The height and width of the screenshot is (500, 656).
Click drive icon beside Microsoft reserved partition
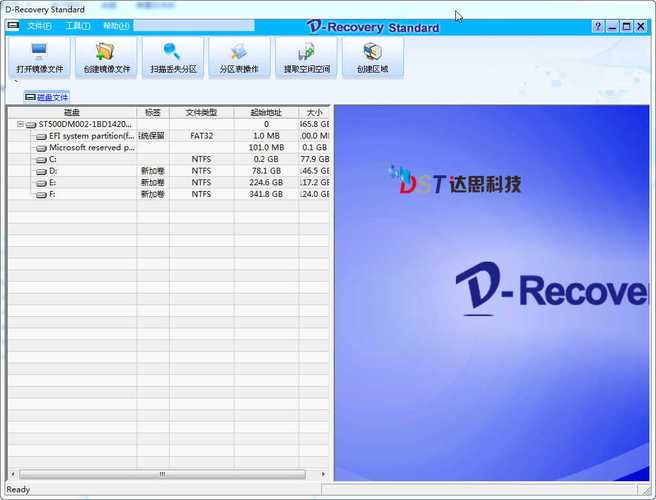(41, 148)
